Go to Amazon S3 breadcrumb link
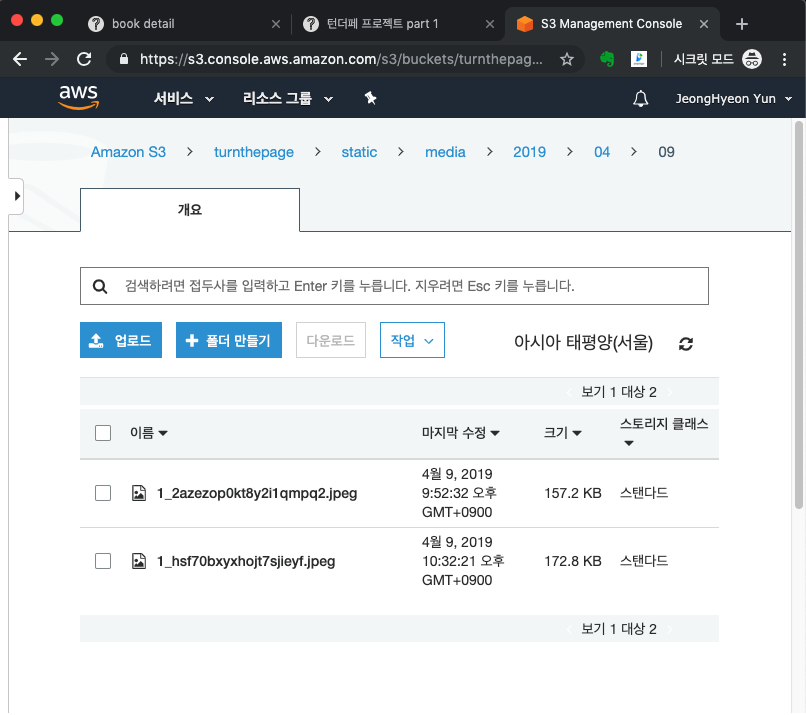The image size is (806, 715). click(x=128, y=152)
